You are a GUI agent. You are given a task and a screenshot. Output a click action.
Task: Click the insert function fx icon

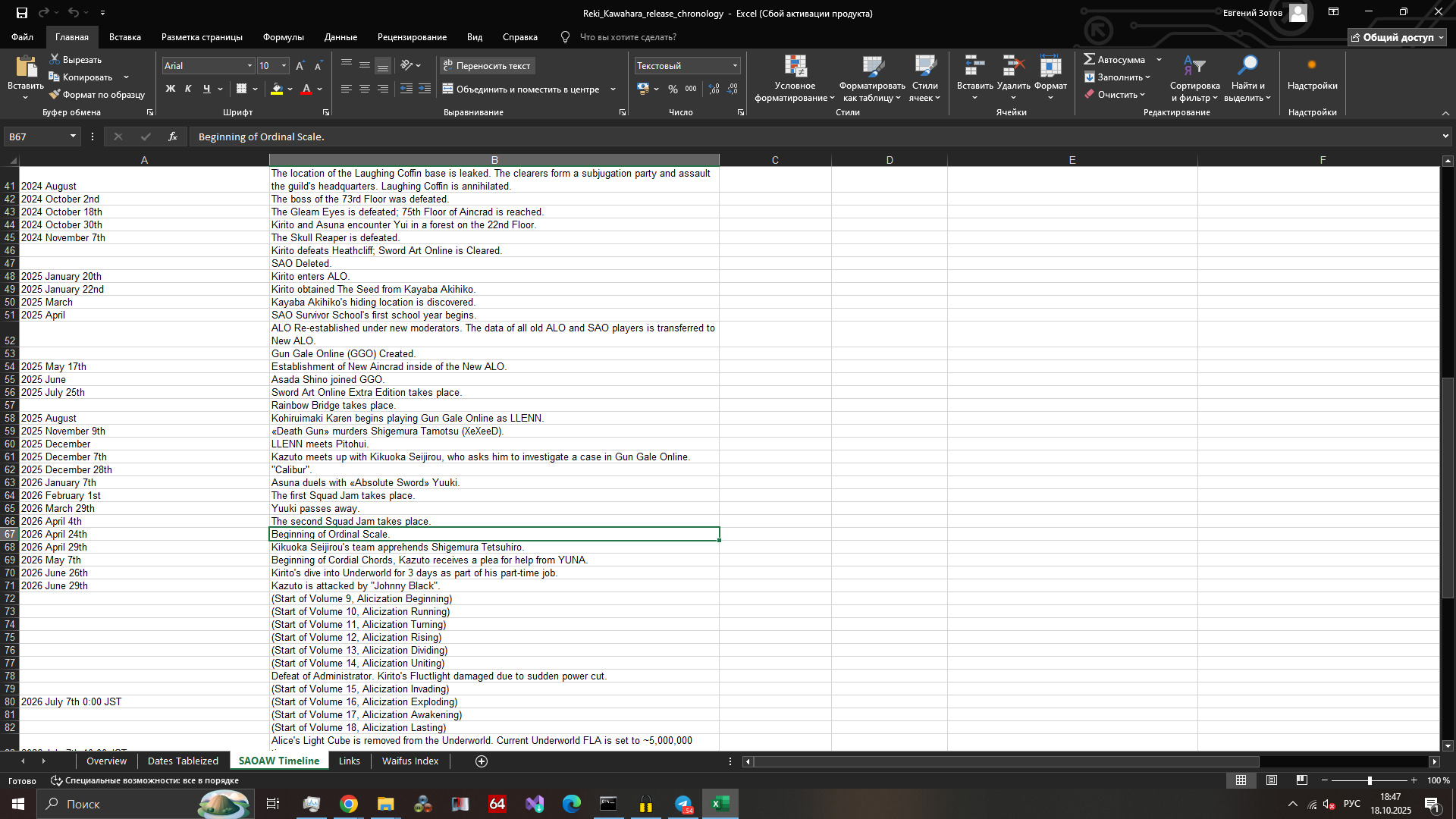pos(173,136)
